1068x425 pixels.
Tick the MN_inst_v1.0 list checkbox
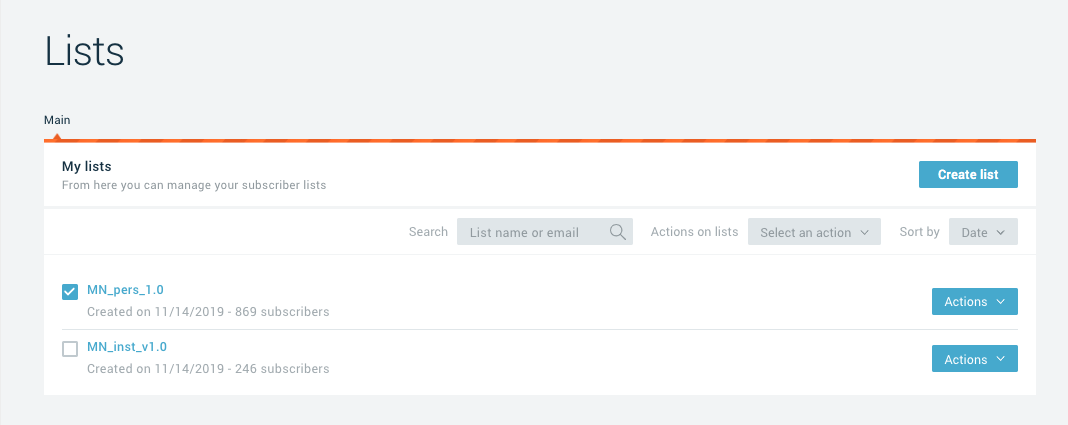(x=70, y=349)
